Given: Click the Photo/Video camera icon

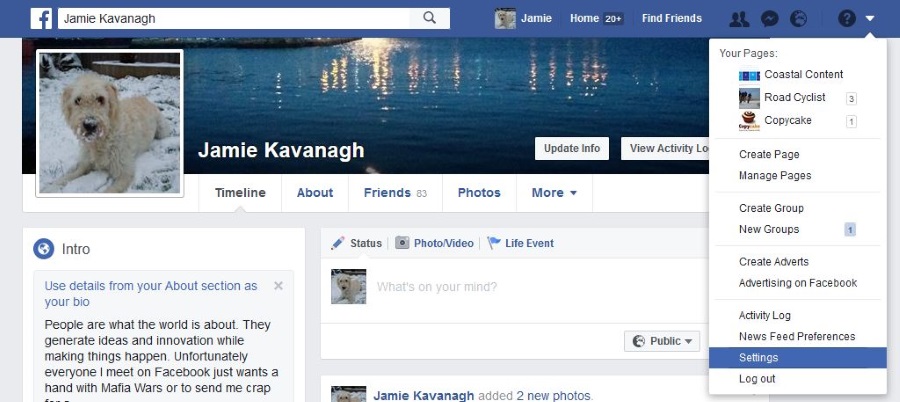Looking at the screenshot, I should click(402, 242).
